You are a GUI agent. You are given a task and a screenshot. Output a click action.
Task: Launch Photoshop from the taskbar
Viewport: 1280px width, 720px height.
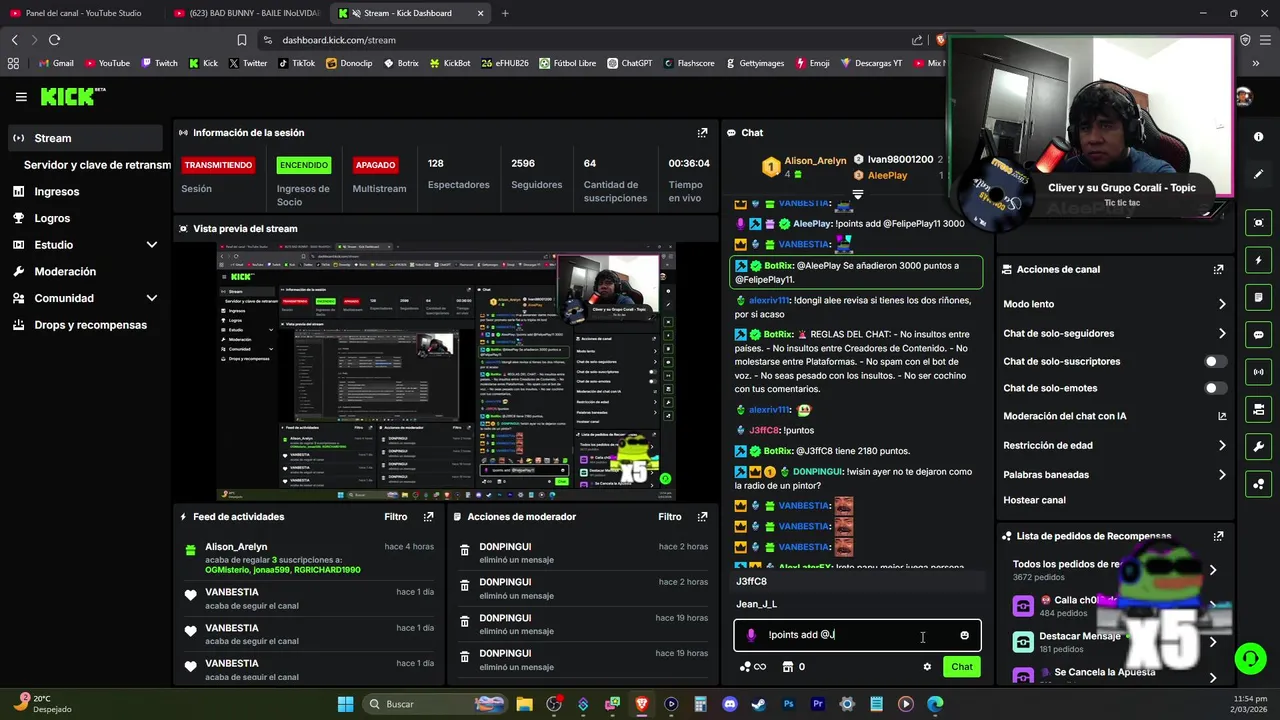pyautogui.click(x=788, y=704)
